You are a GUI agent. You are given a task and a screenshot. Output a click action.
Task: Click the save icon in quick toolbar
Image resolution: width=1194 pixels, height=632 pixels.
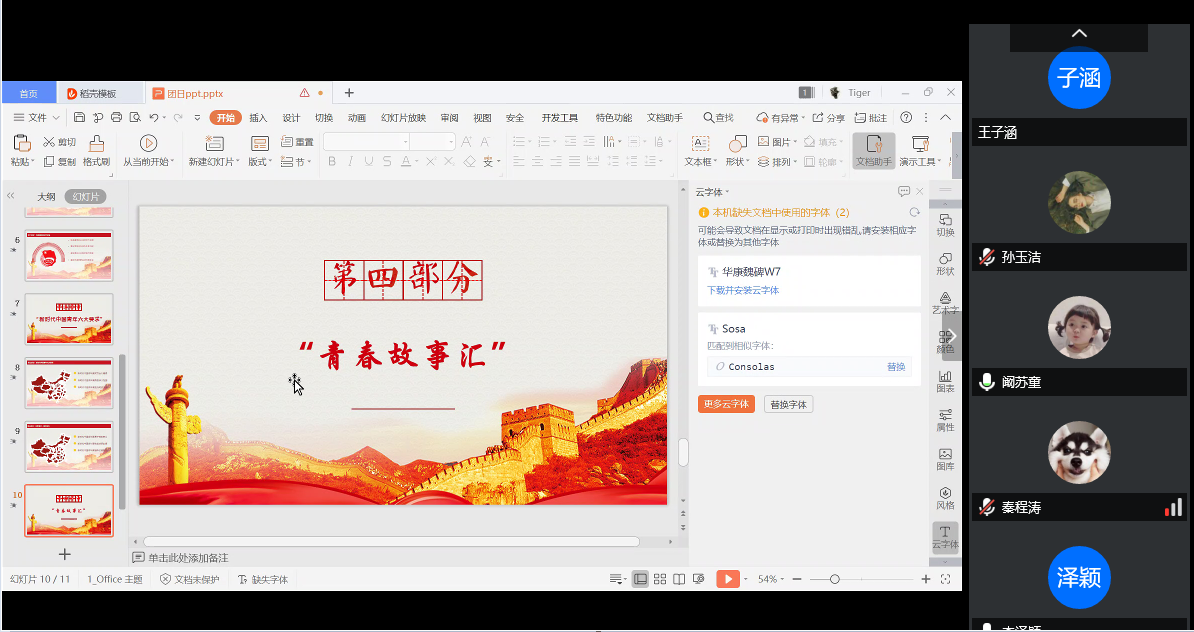(81, 118)
